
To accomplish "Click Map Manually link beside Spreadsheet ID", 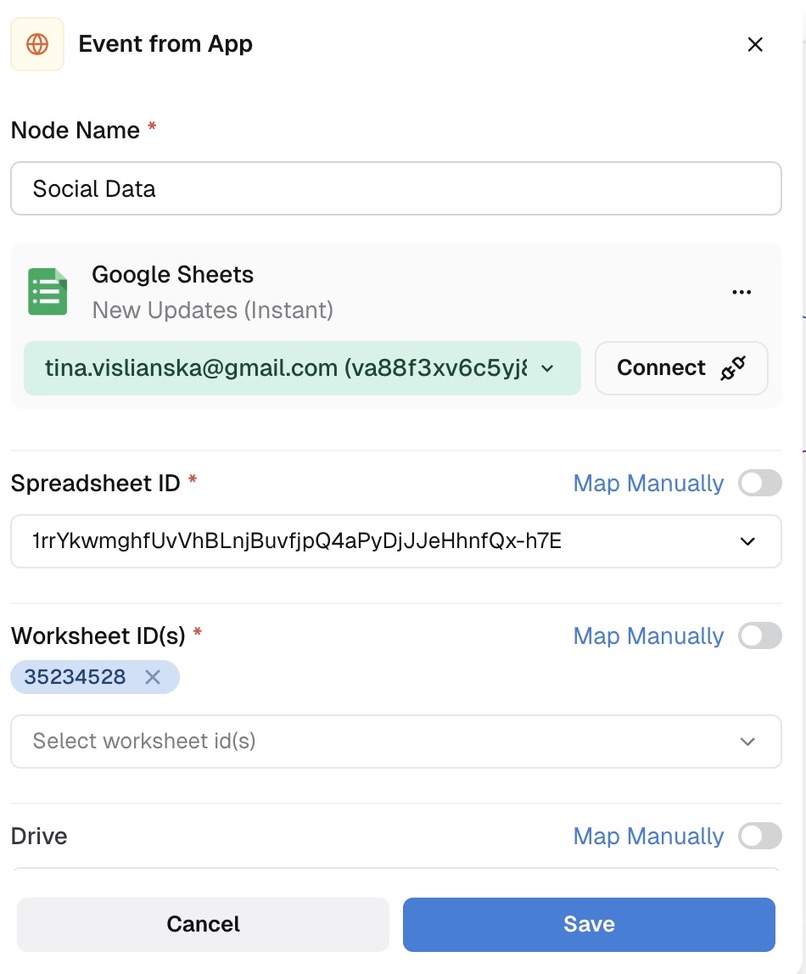I will pos(648,483).
